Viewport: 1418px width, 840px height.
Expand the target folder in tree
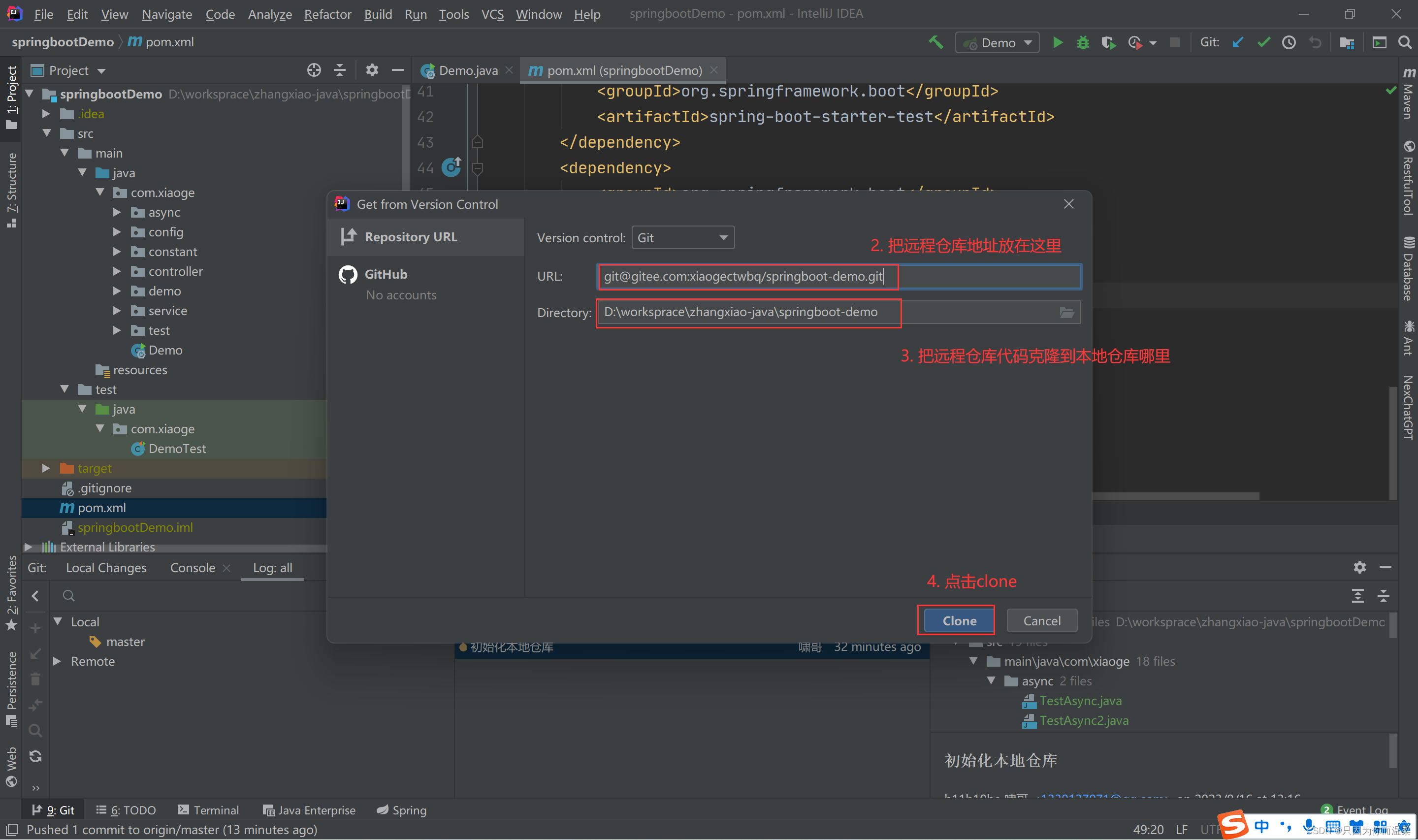(x=46, y=468)
